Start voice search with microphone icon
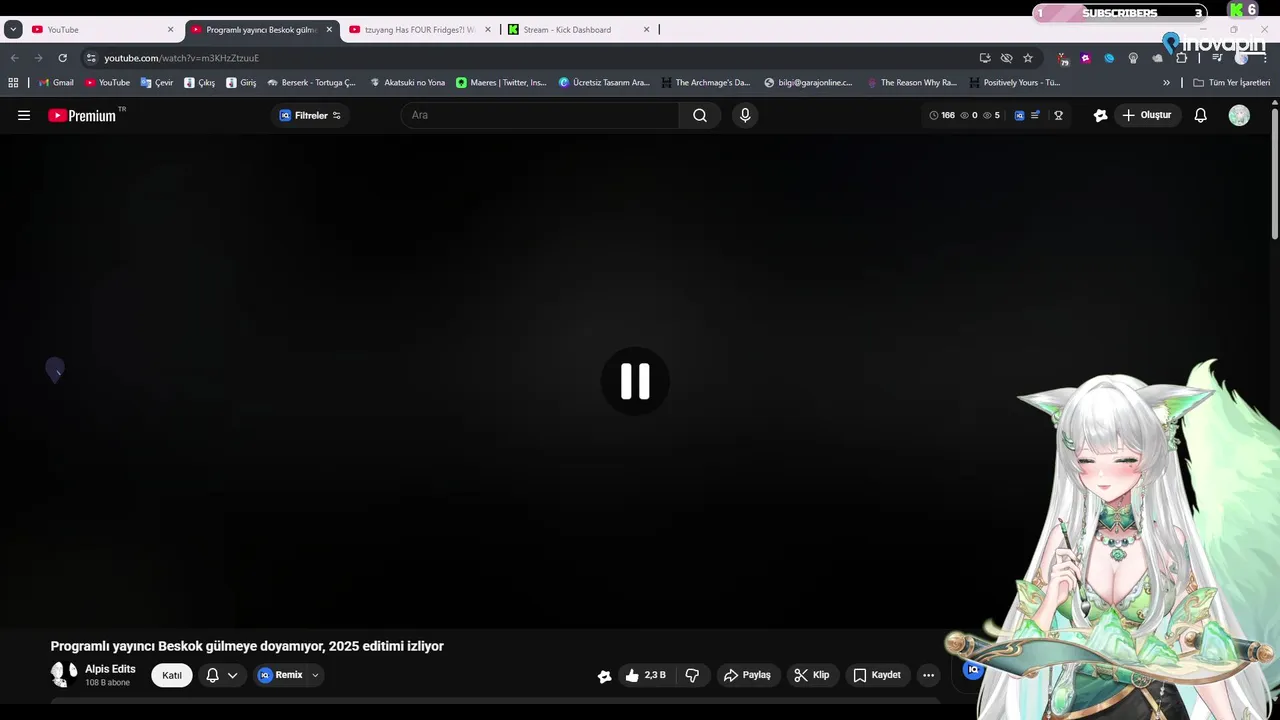The height and width of the screenshot is (720, 1280). [x=745, y=115]
